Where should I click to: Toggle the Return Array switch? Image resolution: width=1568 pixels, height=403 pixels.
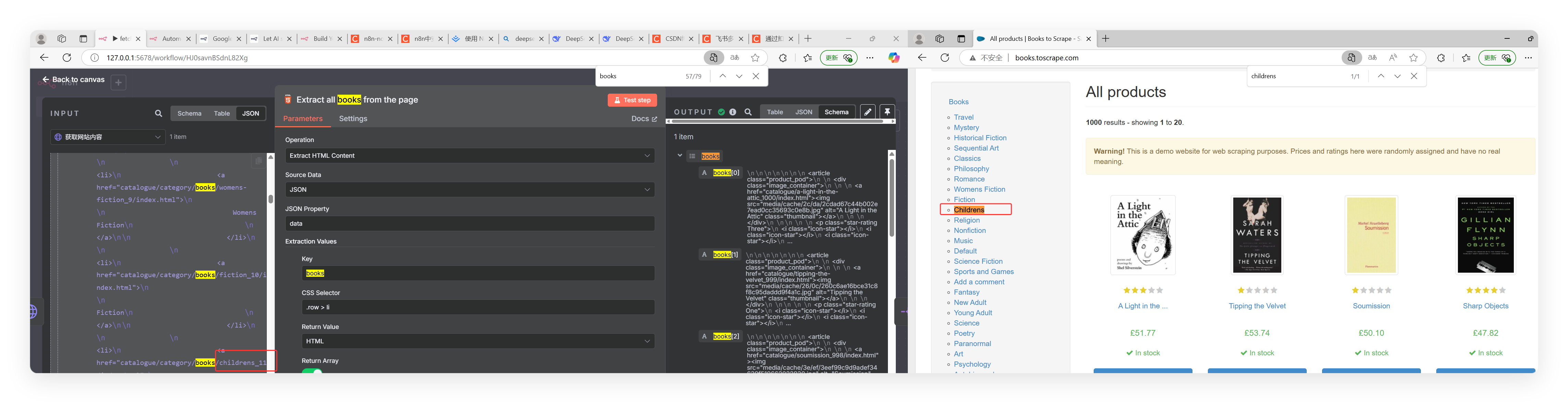pyautogui.click(x=312, y=371)
